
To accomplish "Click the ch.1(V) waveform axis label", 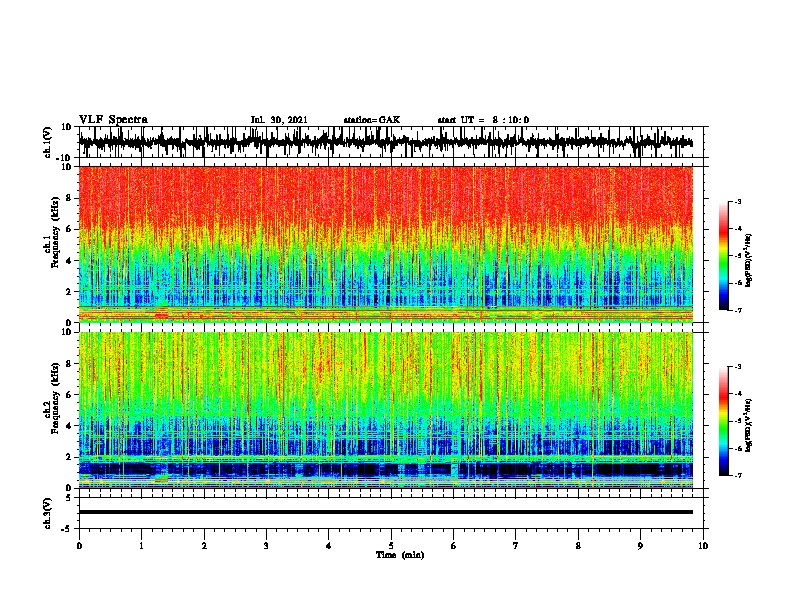I will [48, 142].
